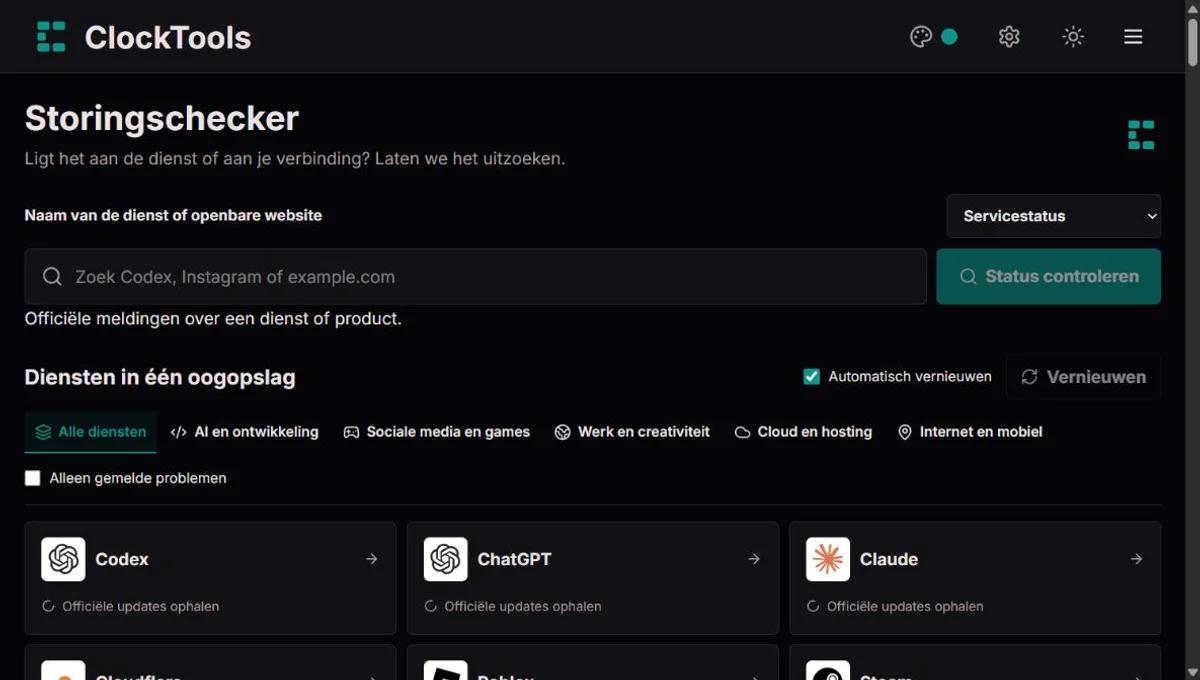1200x680 pixels.
Task: Open the hamburger menu
Action: (1133, 37)
